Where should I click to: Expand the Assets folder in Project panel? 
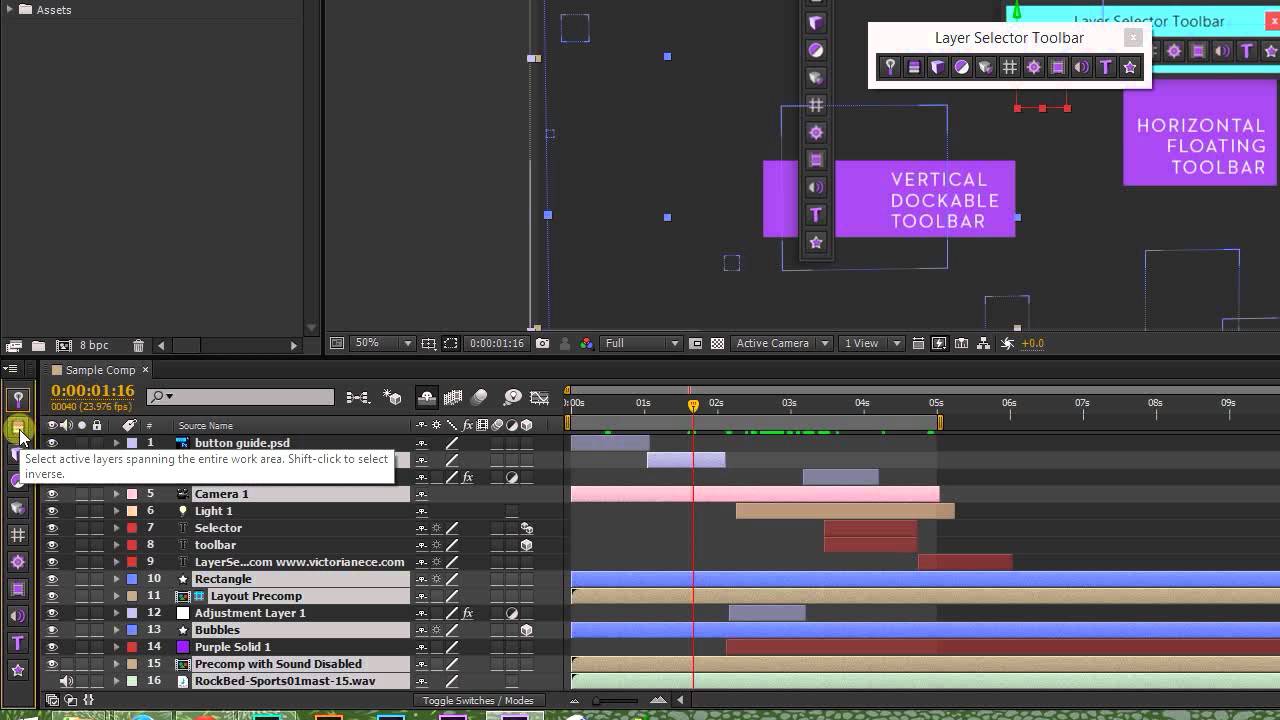point(9,10)
